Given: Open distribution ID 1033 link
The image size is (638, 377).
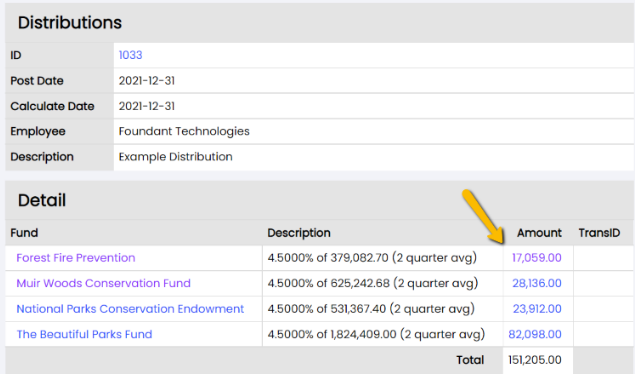Looking at the screenshot, I should click(130, 55).
